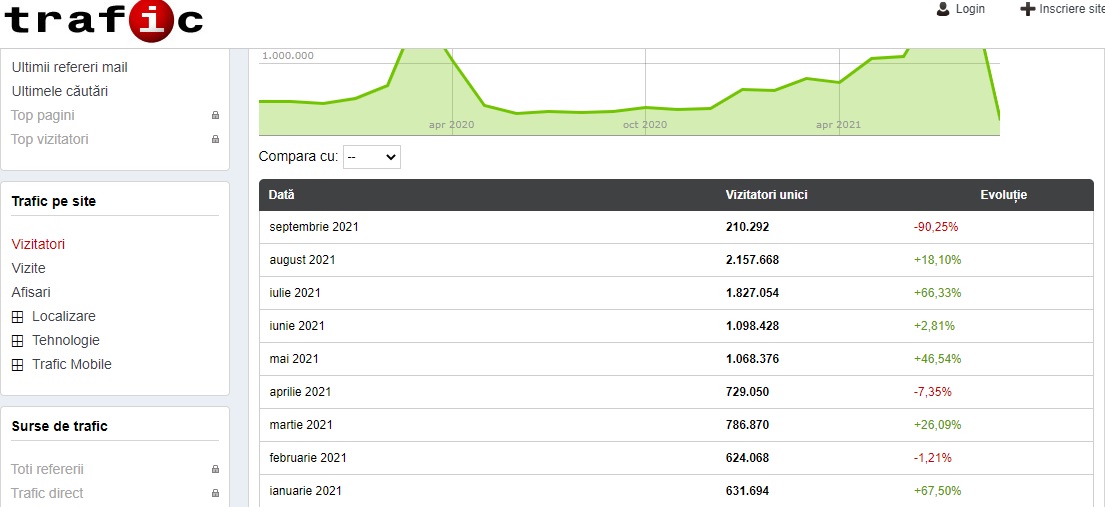The width and height of the screenshot is (1105, 507).
Task: Click lock icon beside Top vizitatori
Action: point(215,140)
